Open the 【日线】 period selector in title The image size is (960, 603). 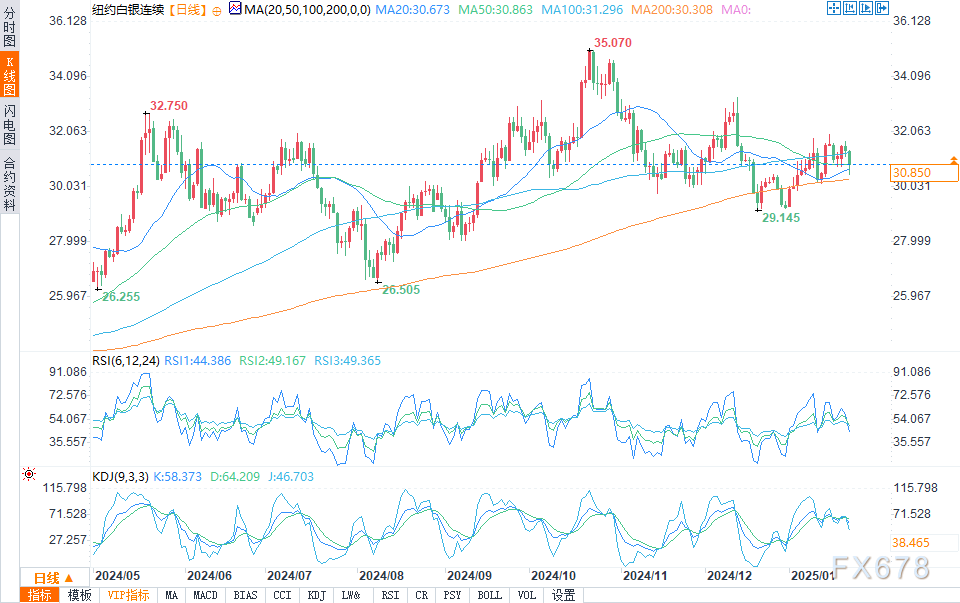tap(187, 10)
